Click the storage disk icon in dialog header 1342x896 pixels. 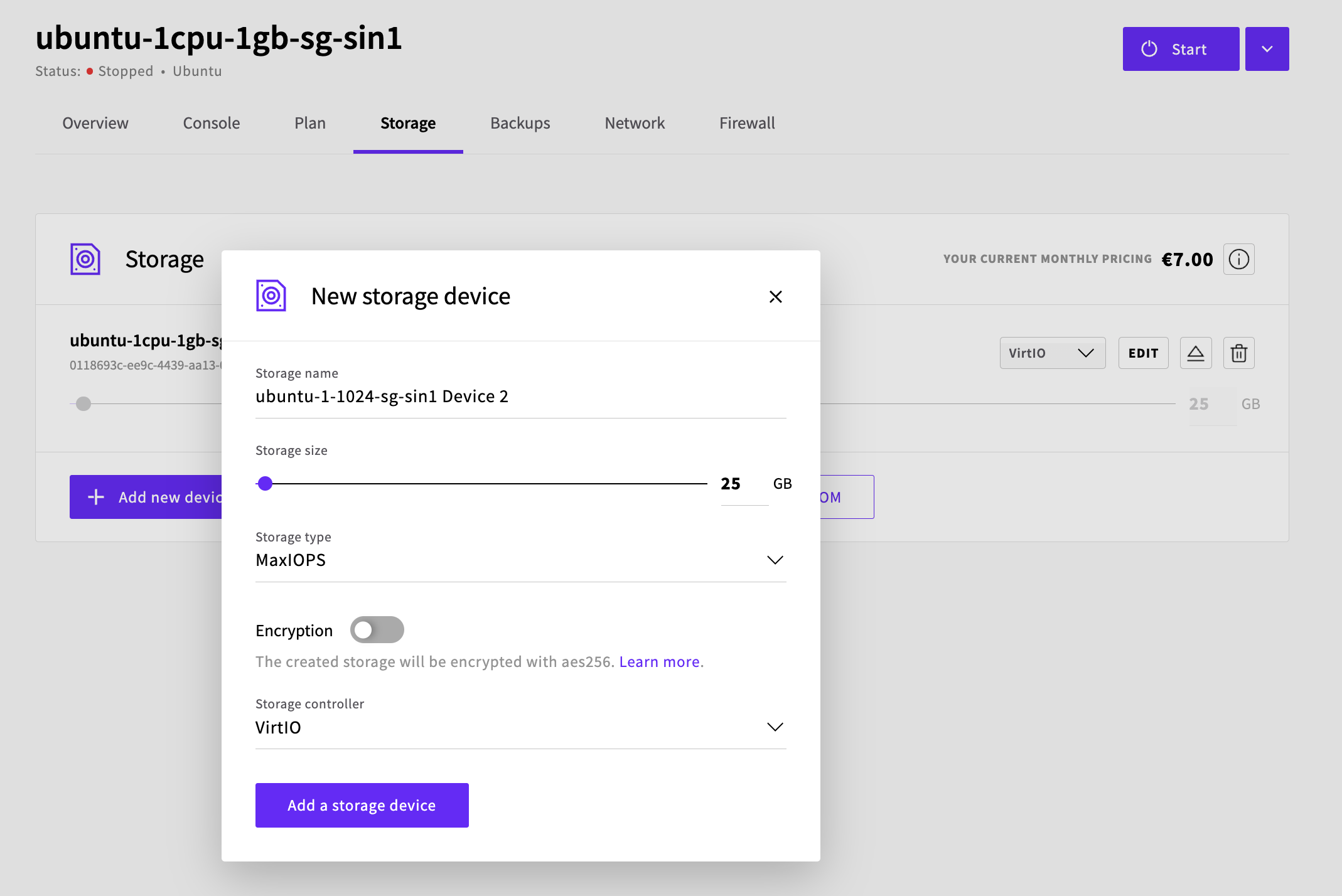pos(271,296)
